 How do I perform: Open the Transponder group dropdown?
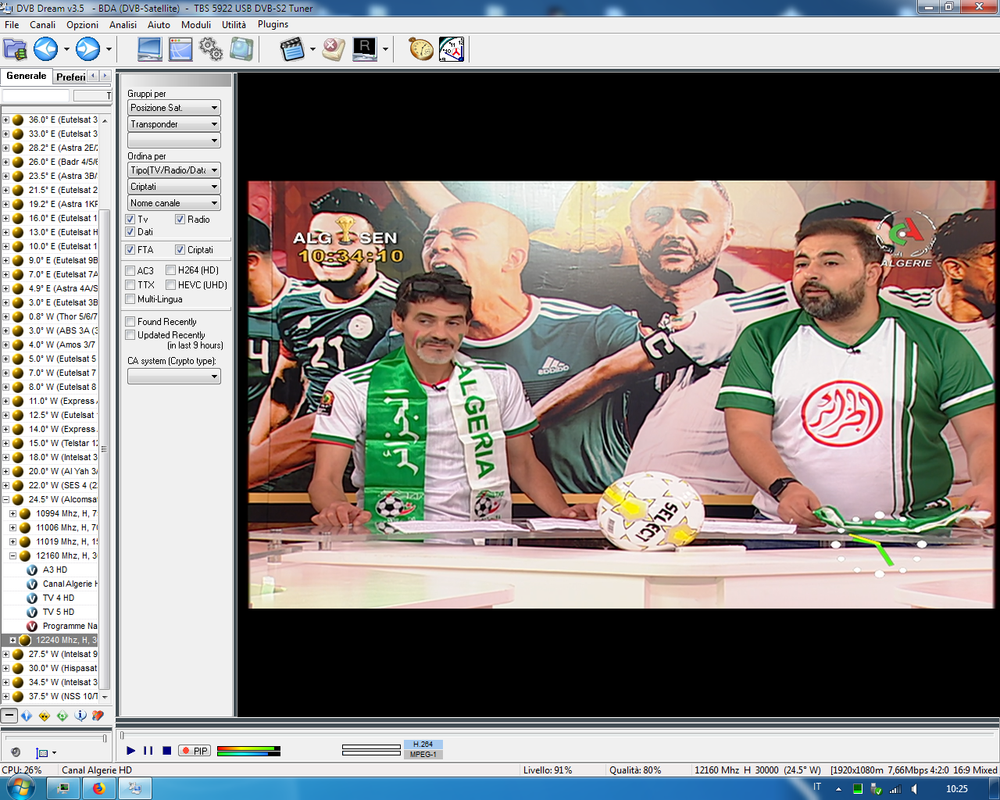(x=174, y=124)
